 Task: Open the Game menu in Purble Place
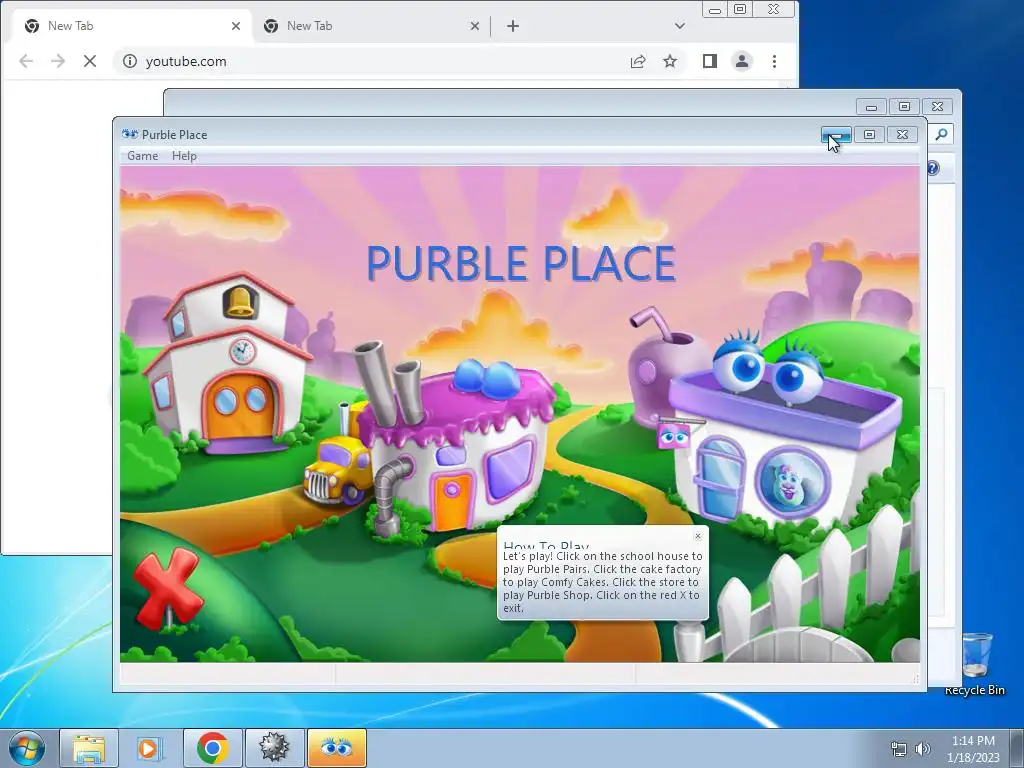click(142, 155)
